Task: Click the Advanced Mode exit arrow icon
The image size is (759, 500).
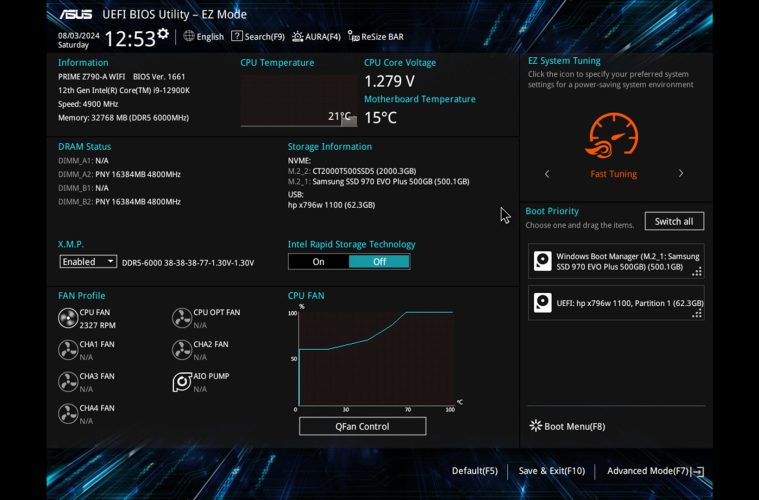Action: (x=698, y=471)
